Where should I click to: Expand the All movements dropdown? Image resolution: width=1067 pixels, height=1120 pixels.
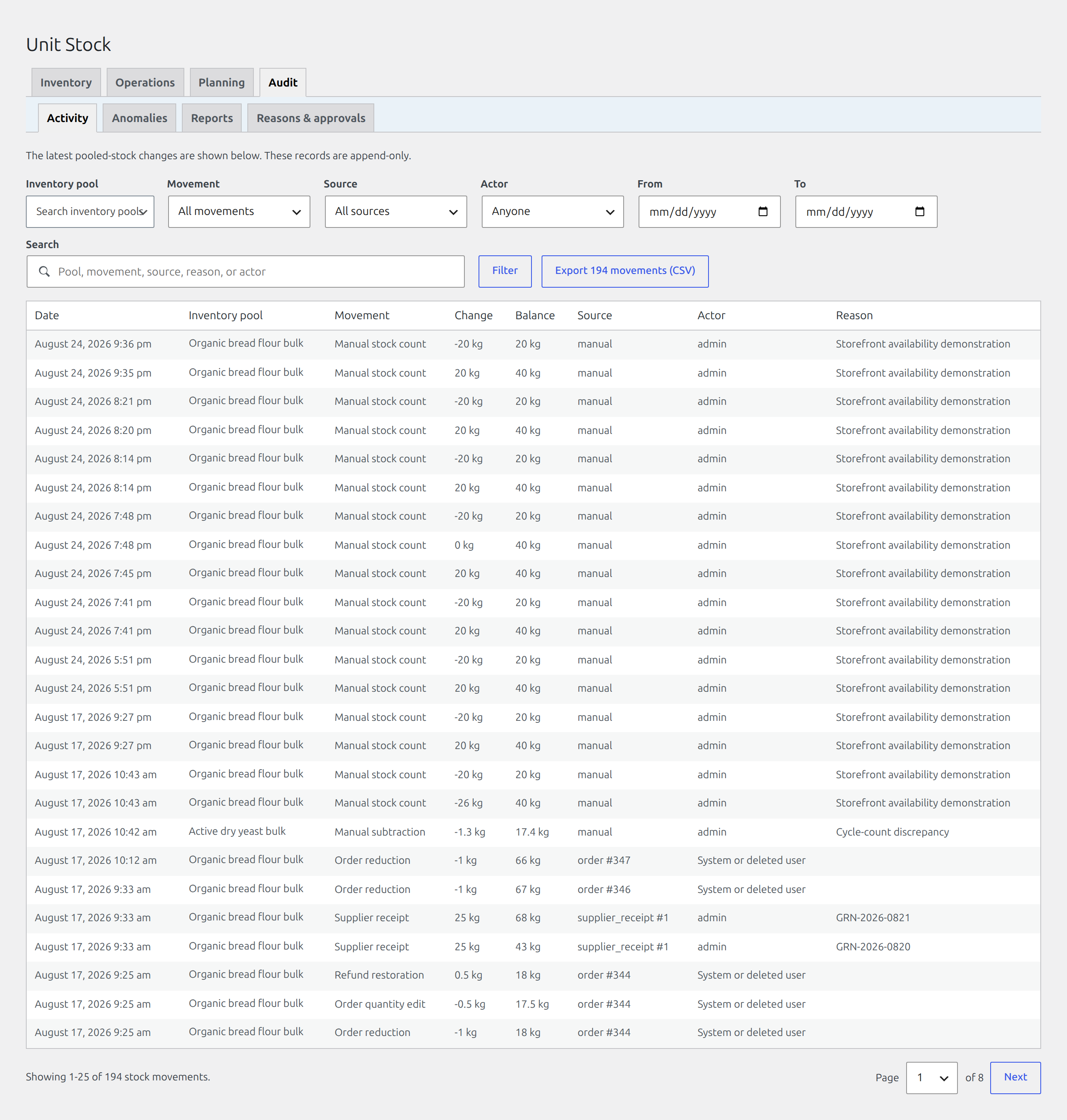pos(239,211)
